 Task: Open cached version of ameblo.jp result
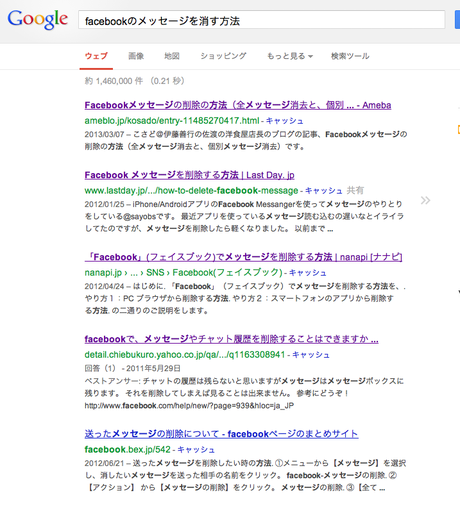[284, 121]
